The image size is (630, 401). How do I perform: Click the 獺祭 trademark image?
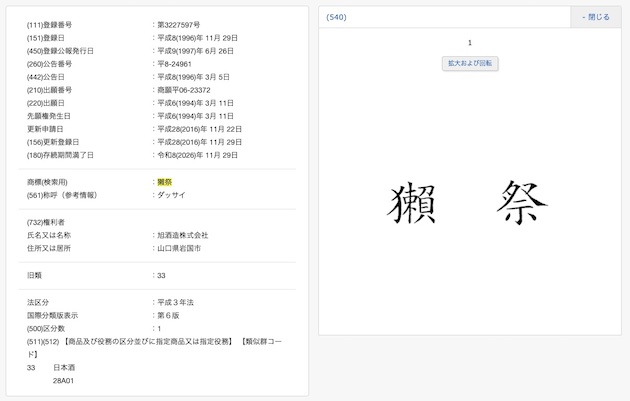point(468,203)
